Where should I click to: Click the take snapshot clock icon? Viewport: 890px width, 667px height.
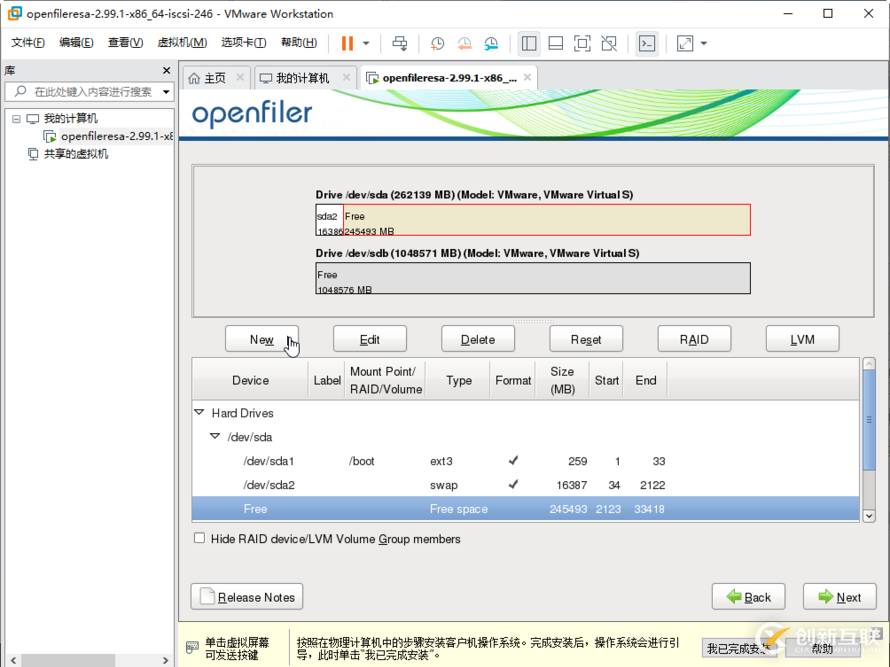coord(438,43)
